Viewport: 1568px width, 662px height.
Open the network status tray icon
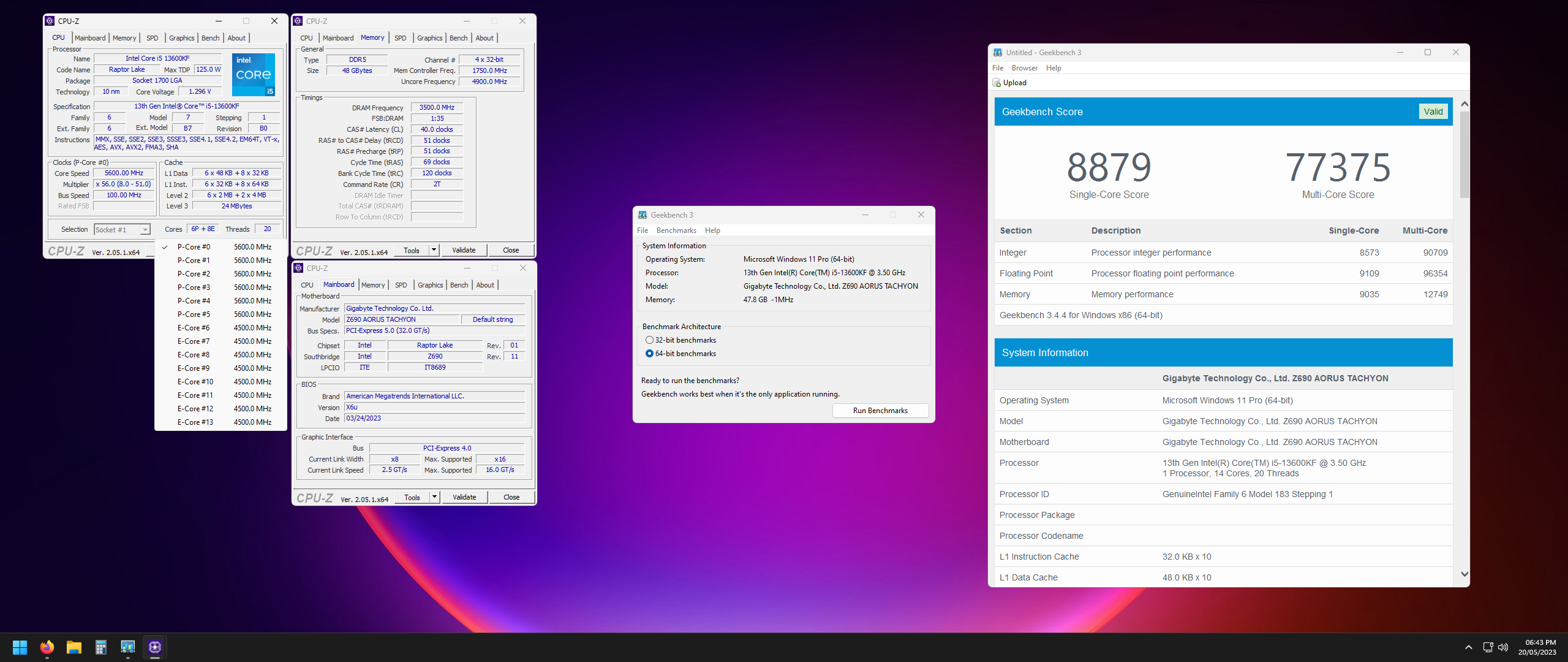point(1488,647)
